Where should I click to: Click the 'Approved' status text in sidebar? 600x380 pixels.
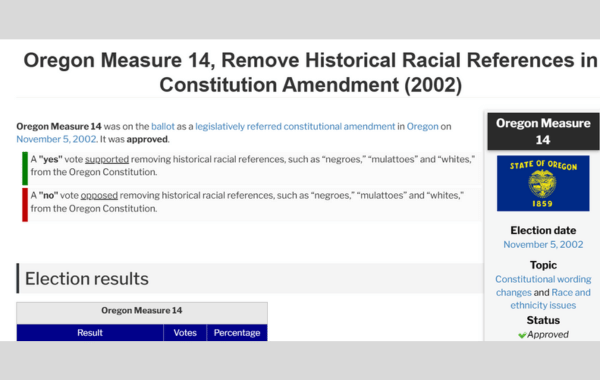tap(548, 335)
